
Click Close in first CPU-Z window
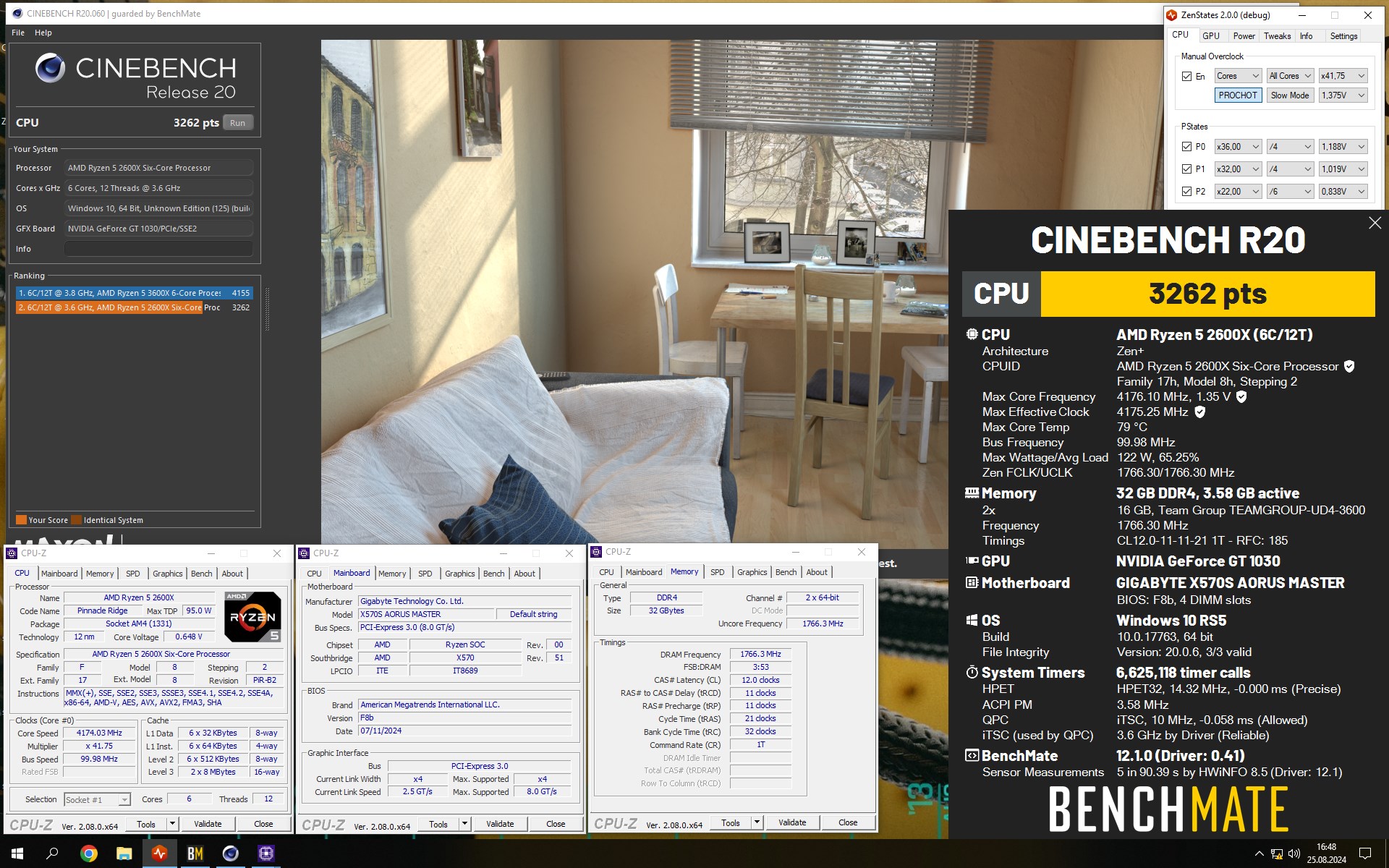263,824
